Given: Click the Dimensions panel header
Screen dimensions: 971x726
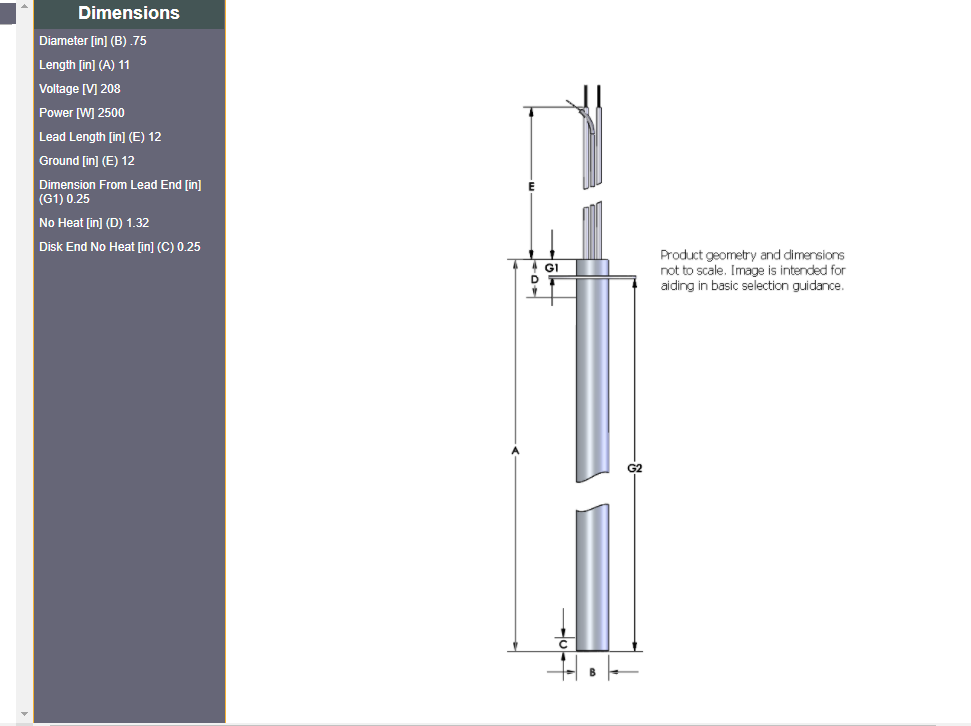Looking at the screenshot, I should pyautogui.click(x=129, y=13).
